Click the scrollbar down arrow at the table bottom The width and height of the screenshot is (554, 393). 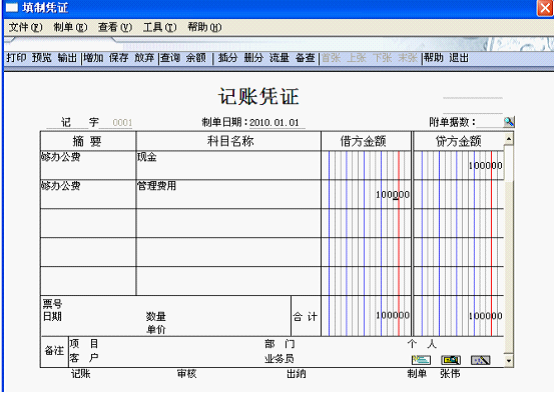(x=509, y=360)
